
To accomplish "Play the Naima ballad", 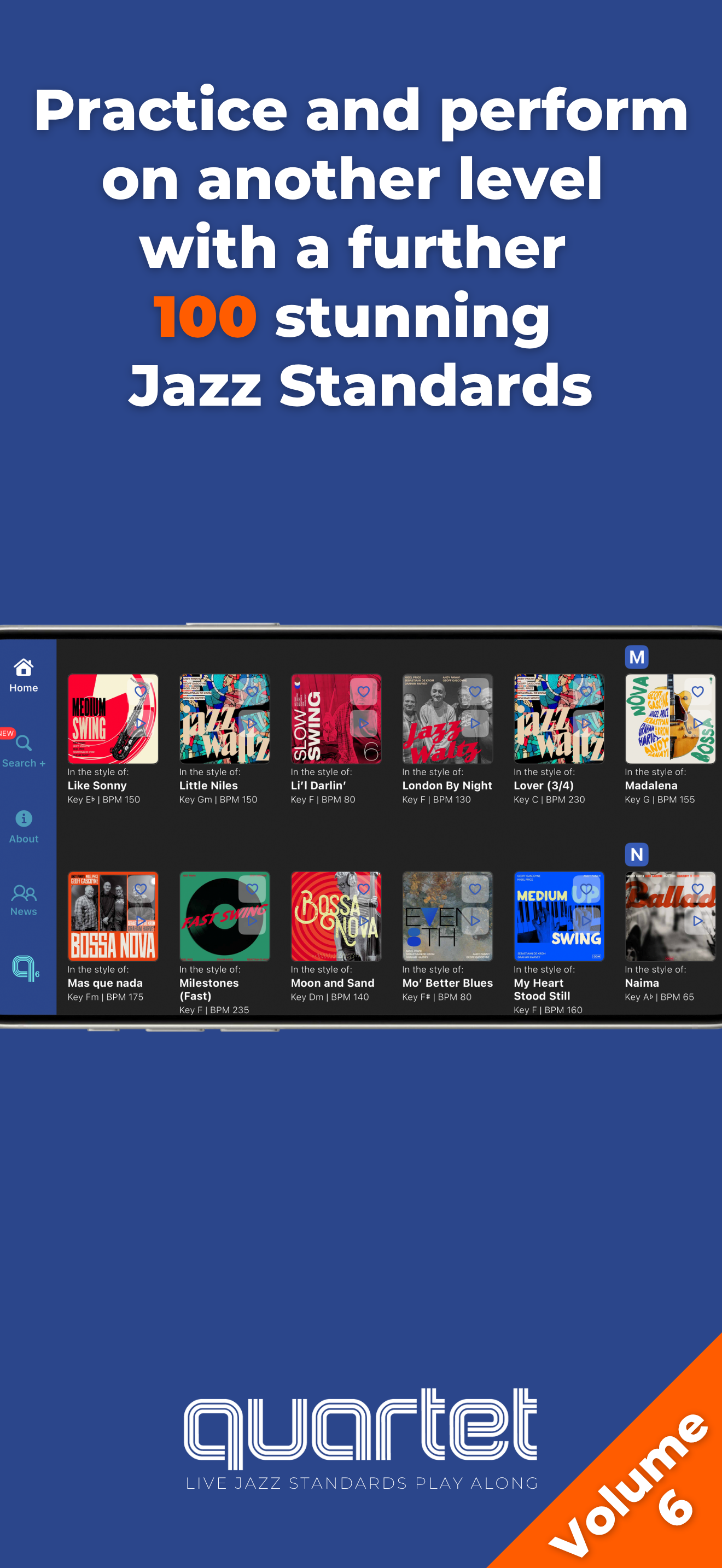I will click(697, 921).
